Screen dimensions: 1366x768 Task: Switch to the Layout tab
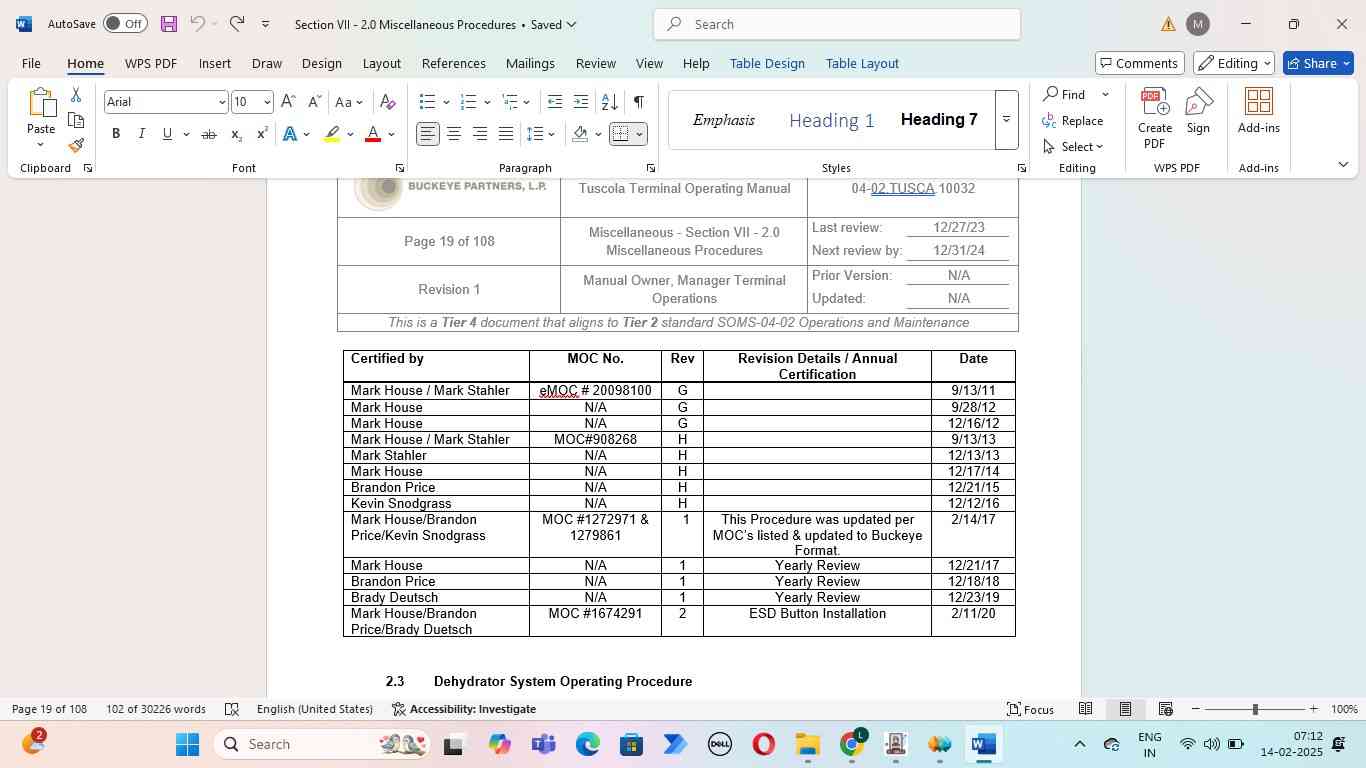click(x=382, y=63)
